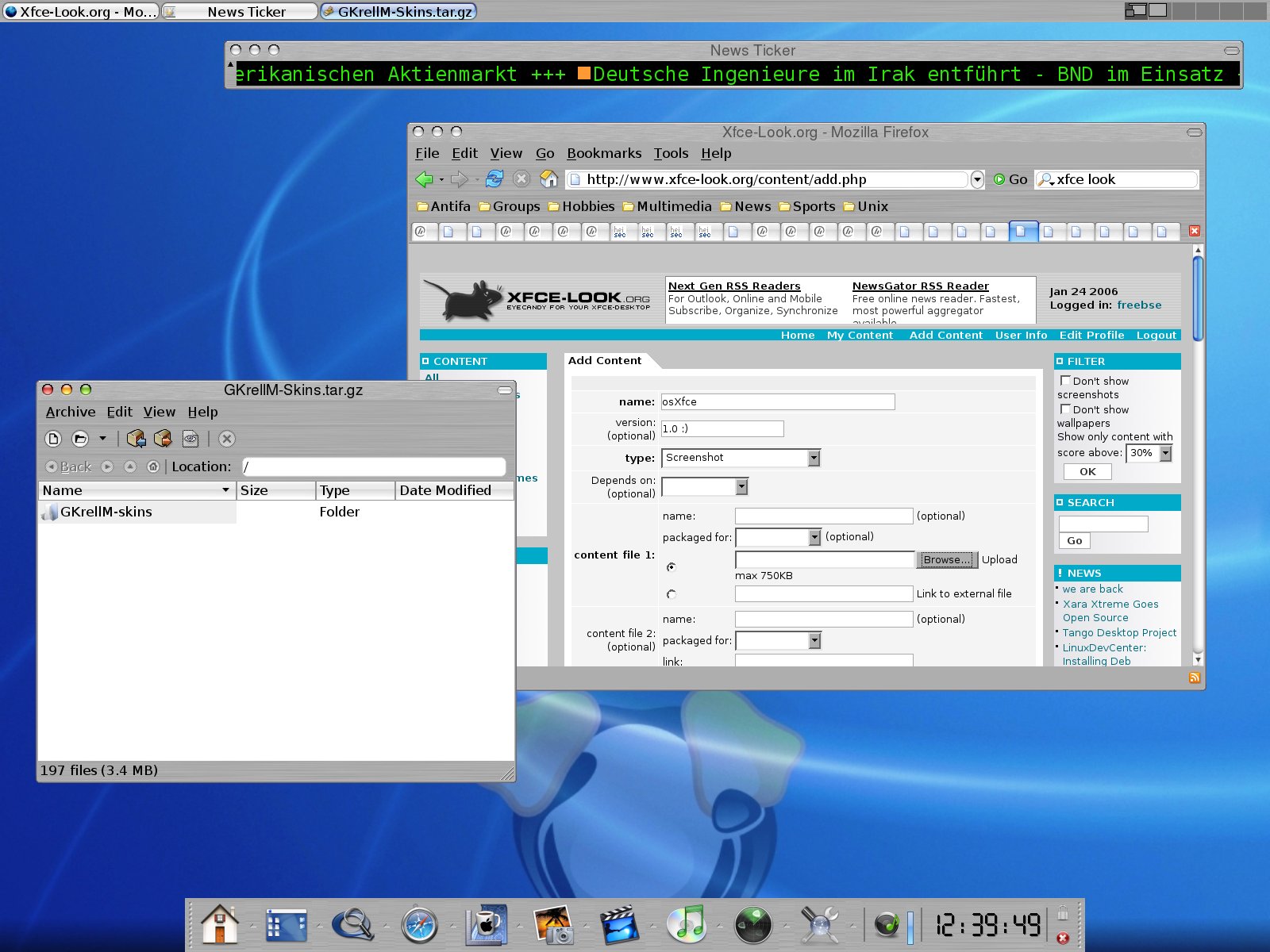Enable Don't show wallpapers checkbox
Screen dimensions: 1270x952
pos(1065,409)
